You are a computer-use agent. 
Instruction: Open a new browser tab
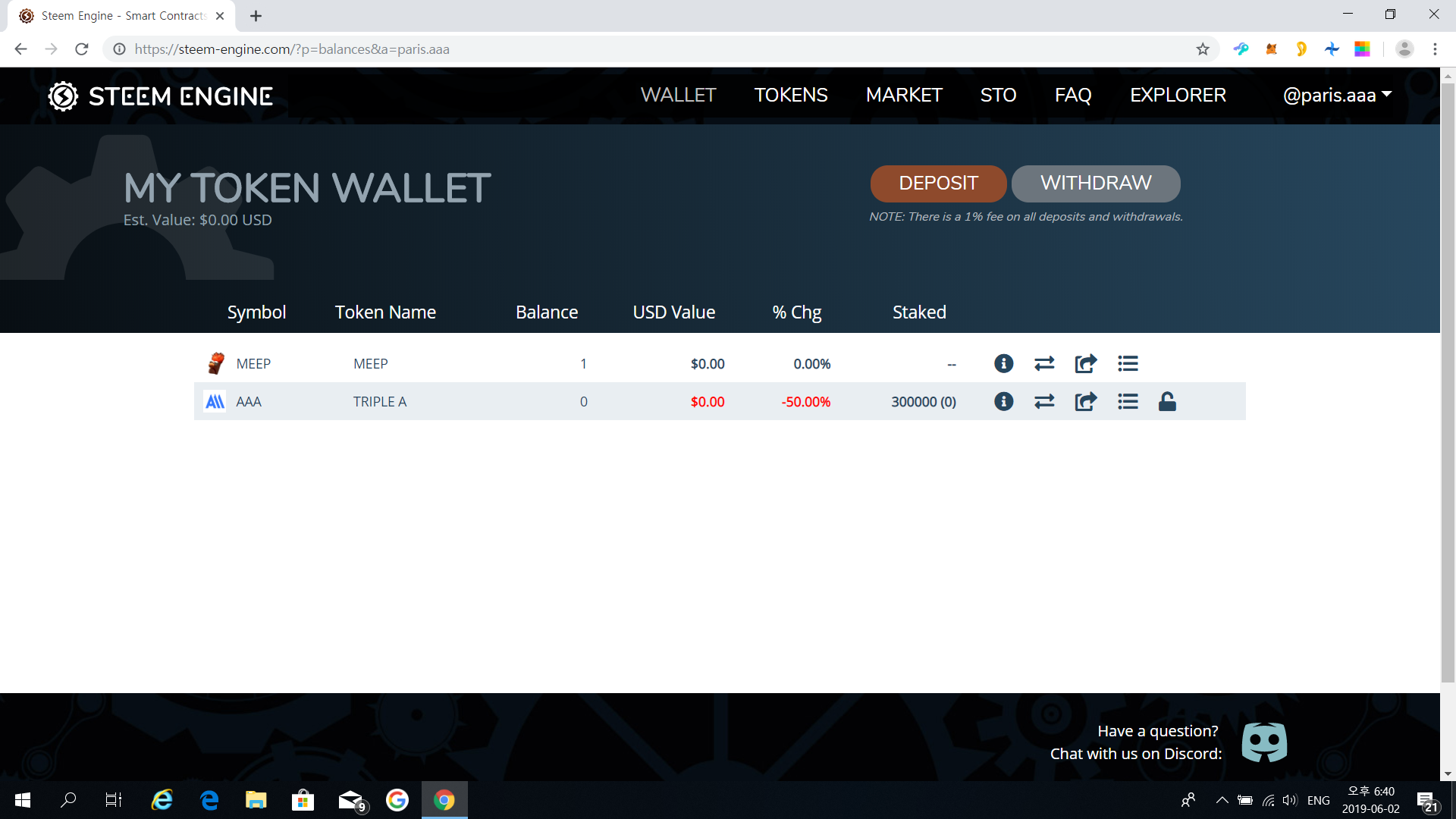coord(256,16)
